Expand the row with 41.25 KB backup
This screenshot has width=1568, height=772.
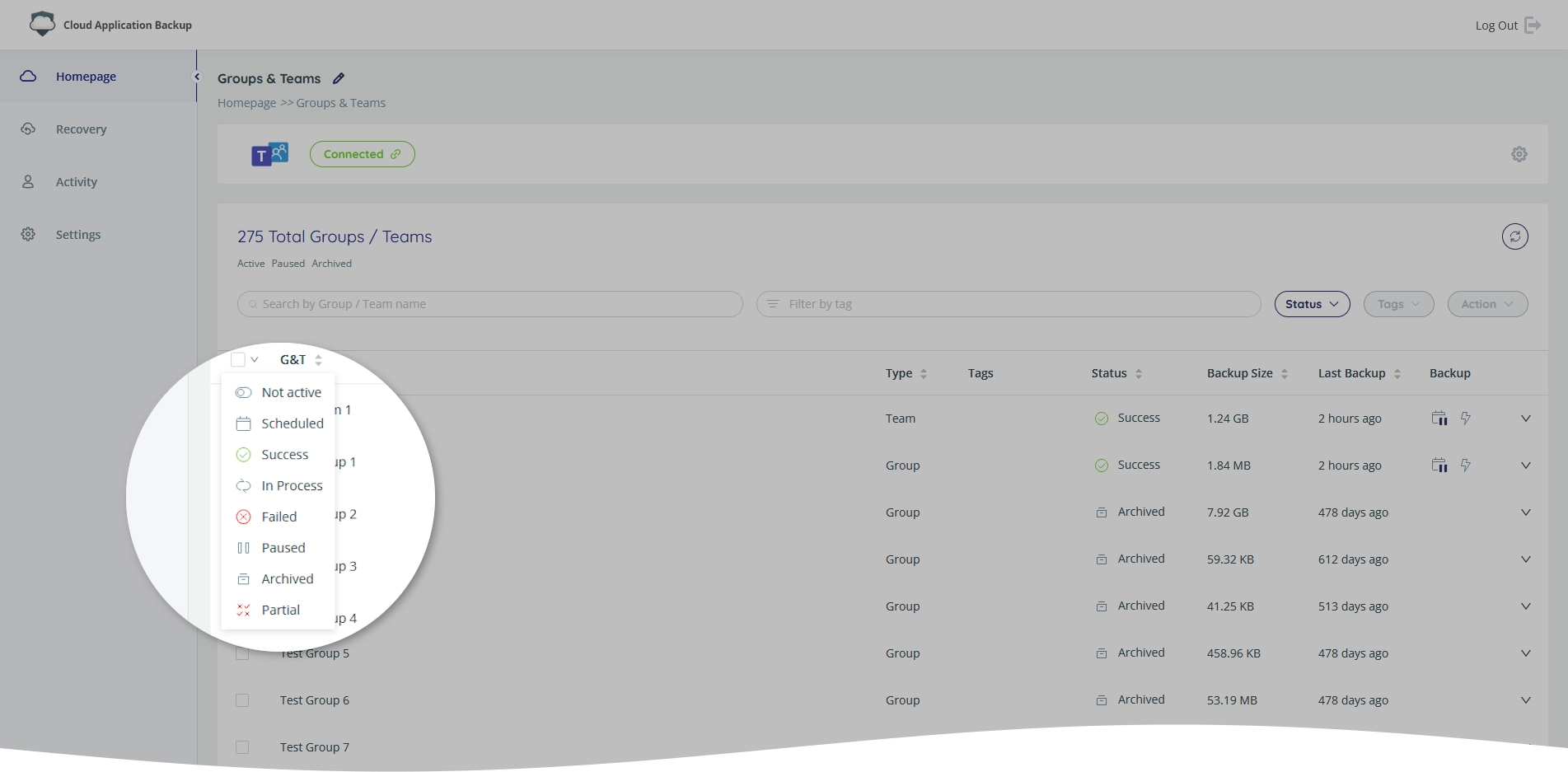[1526, 606]
